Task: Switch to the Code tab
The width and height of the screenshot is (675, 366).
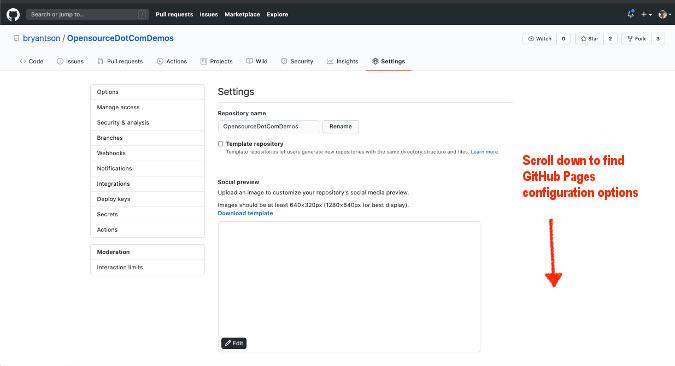Action: click(x=31, y=61)
